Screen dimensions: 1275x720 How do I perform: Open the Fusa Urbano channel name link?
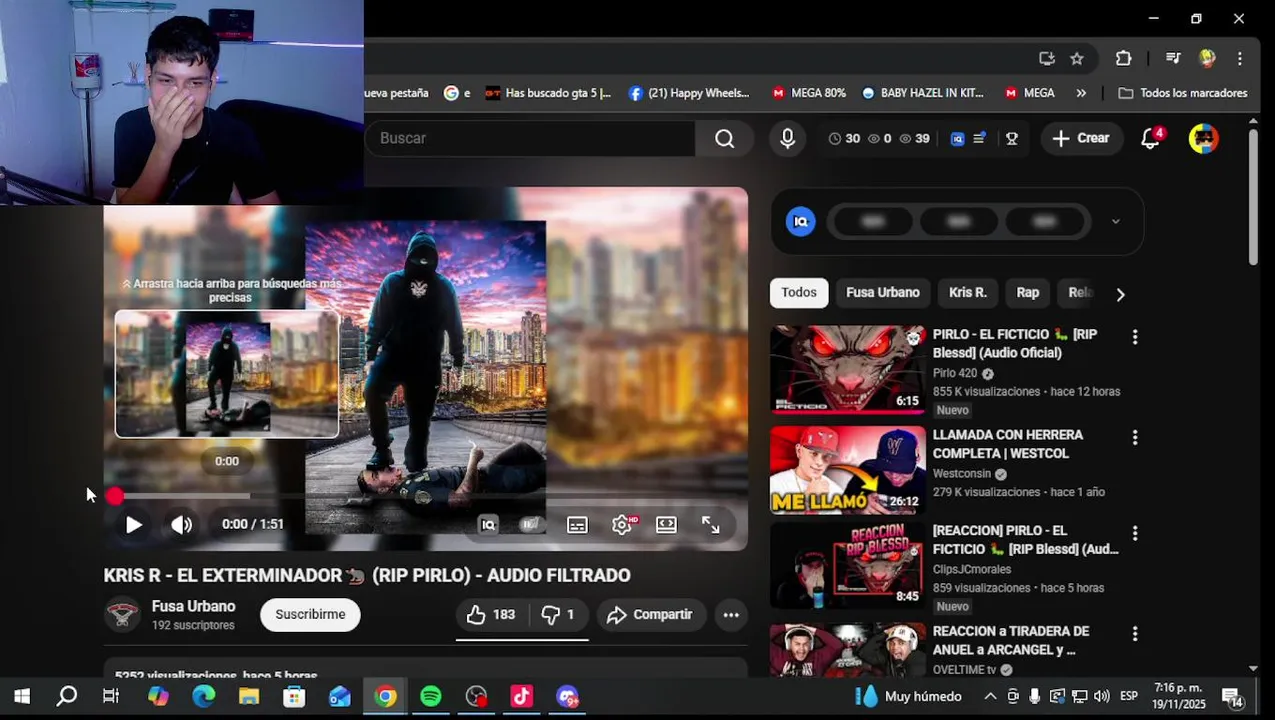tap(193, 607)
